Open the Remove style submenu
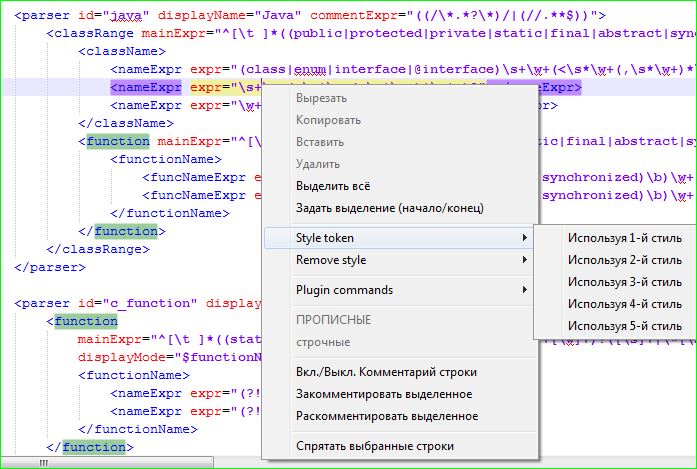The image size is (697, 469). (400, 260)
